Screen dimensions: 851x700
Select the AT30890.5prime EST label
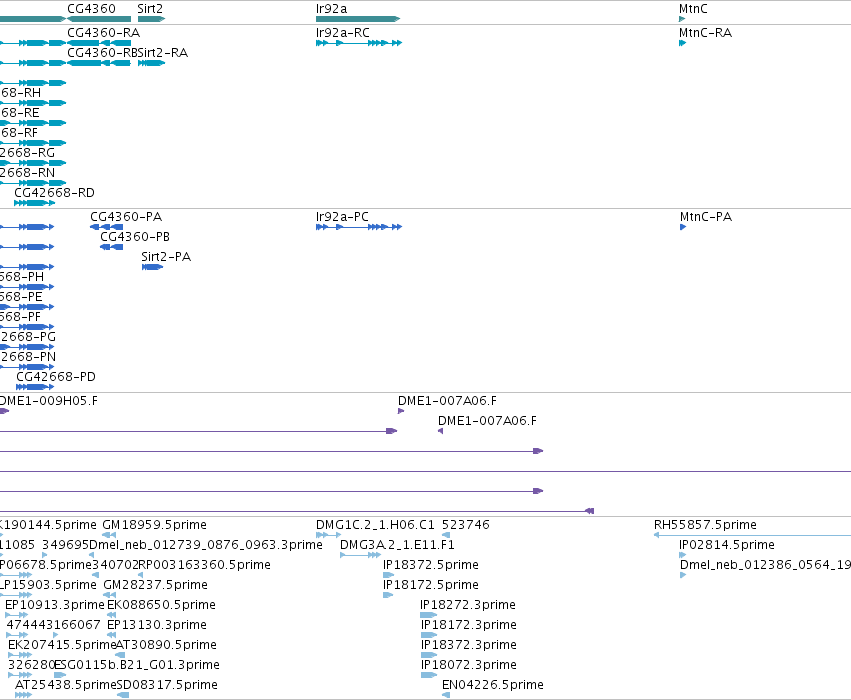(x=167, y=646)
